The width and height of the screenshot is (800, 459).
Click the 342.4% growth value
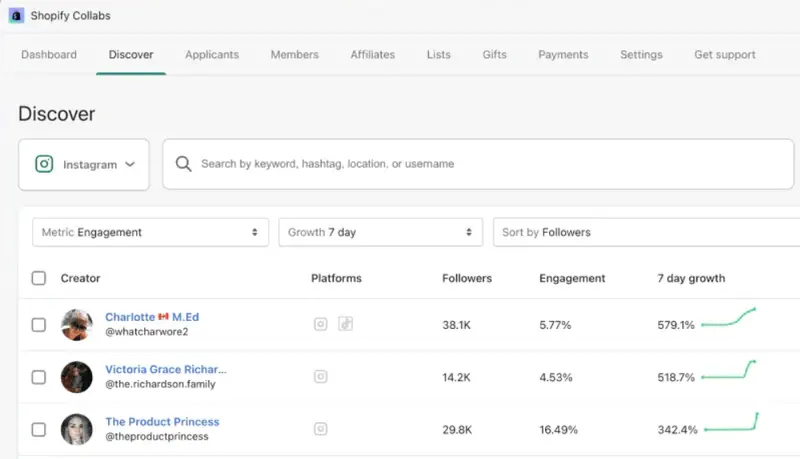click(x=678, y=430)
